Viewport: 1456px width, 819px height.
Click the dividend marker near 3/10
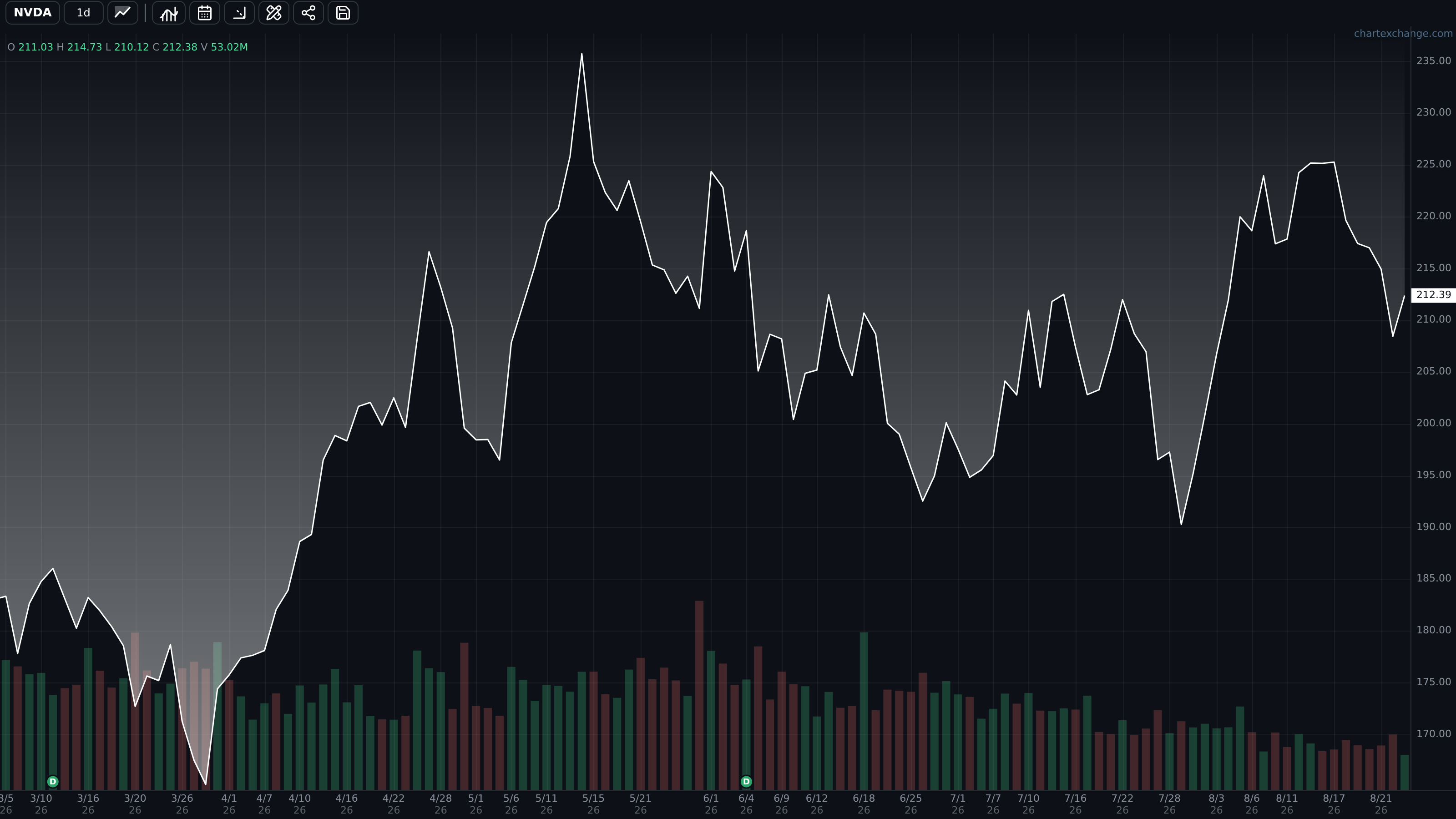click(x=53, y=782)
